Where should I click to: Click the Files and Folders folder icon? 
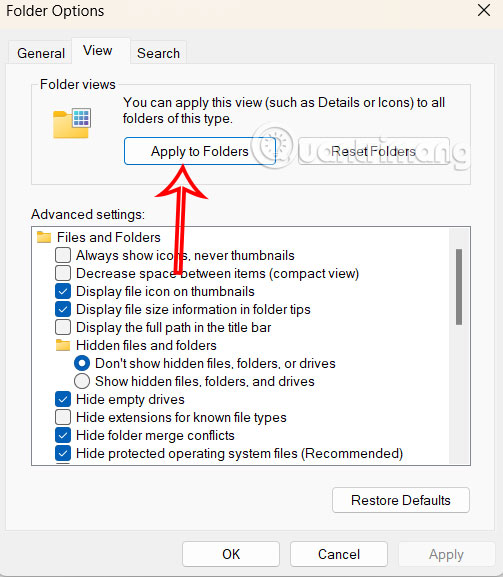(x=44, y=237)
